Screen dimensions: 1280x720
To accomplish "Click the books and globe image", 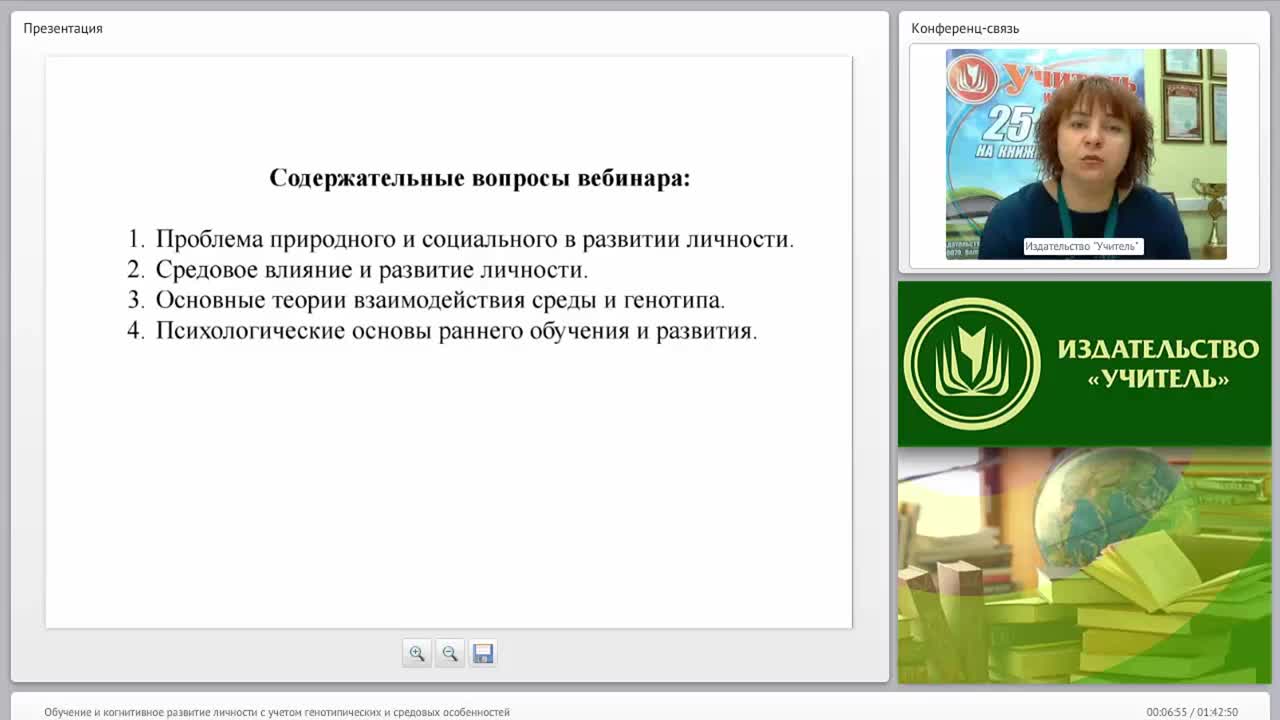I will (1084, 565).
